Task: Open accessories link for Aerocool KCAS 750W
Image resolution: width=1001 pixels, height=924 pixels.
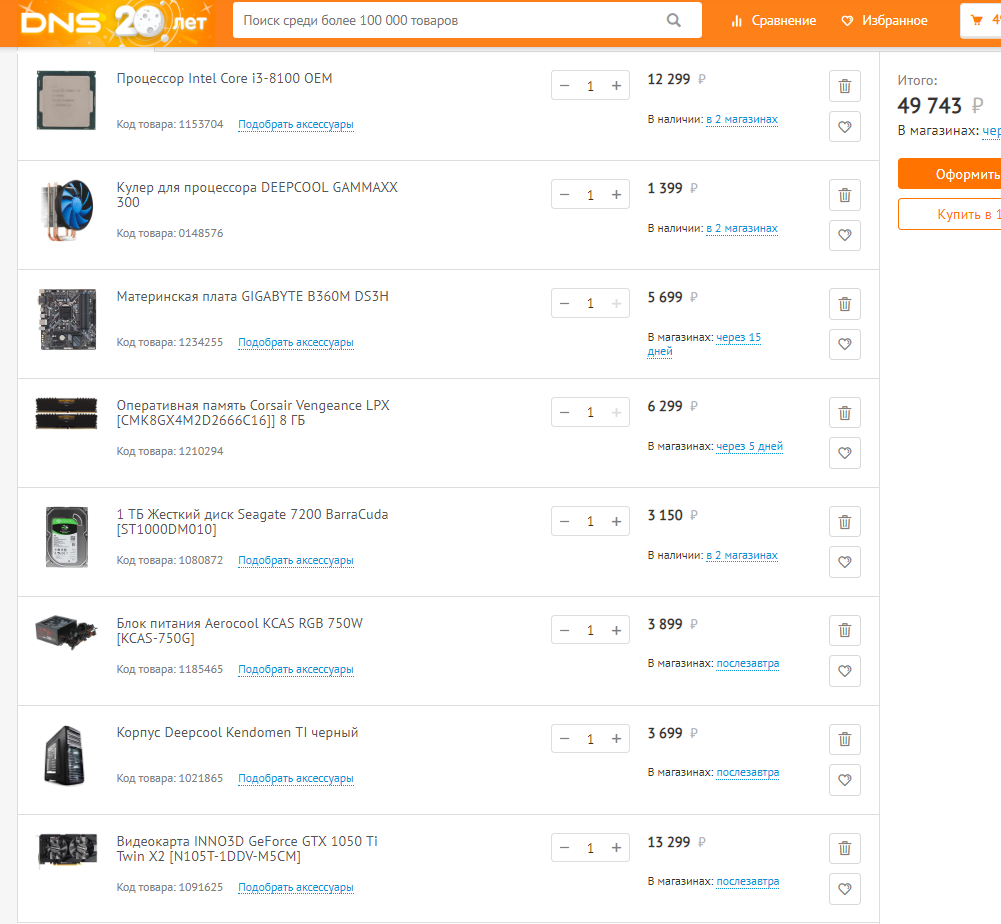Action: point(296,669)
